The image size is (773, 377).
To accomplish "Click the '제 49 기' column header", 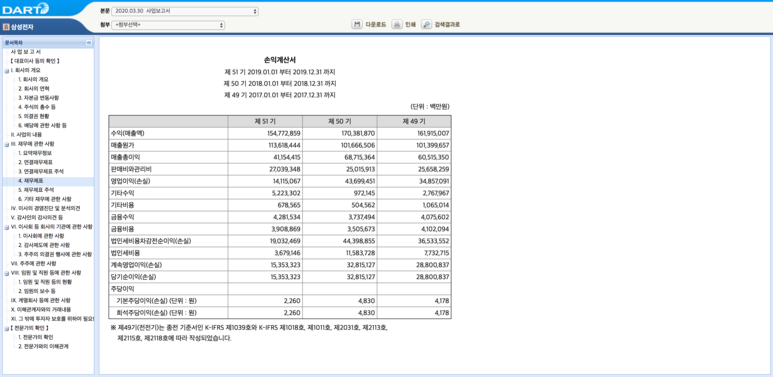I will [x=414, y=121].
